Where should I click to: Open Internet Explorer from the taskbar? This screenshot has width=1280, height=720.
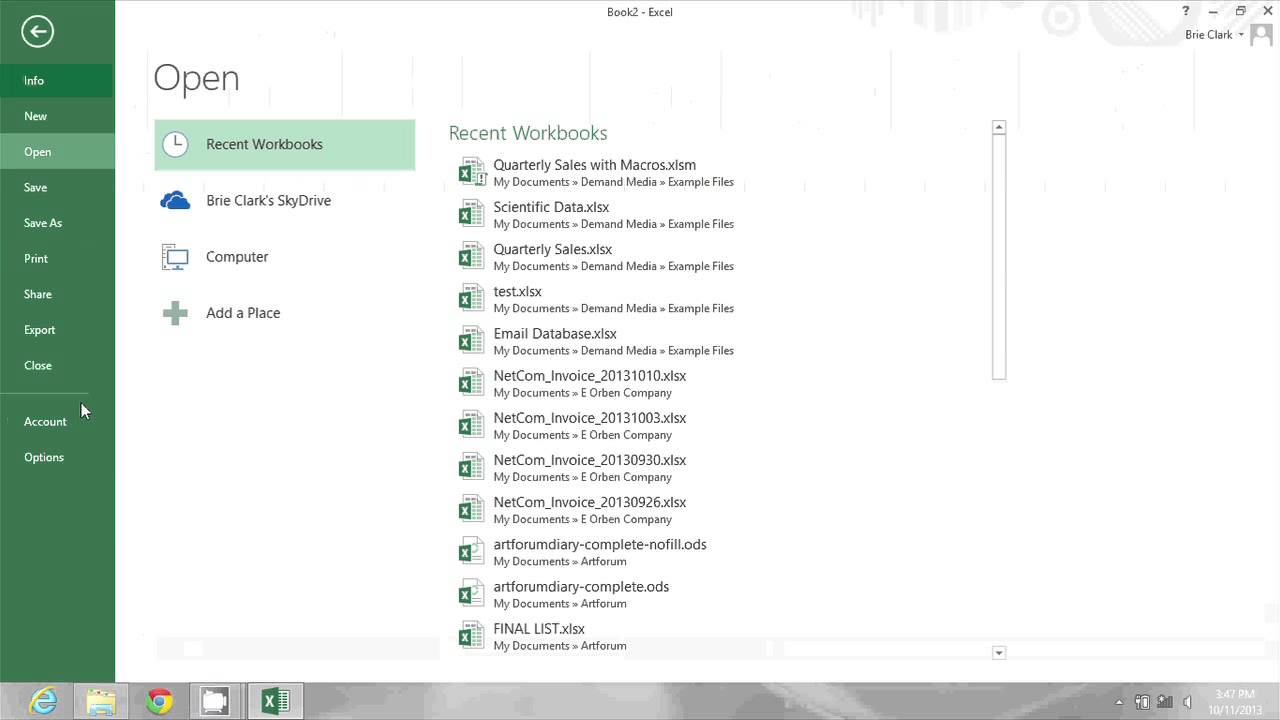coord(43,701)
